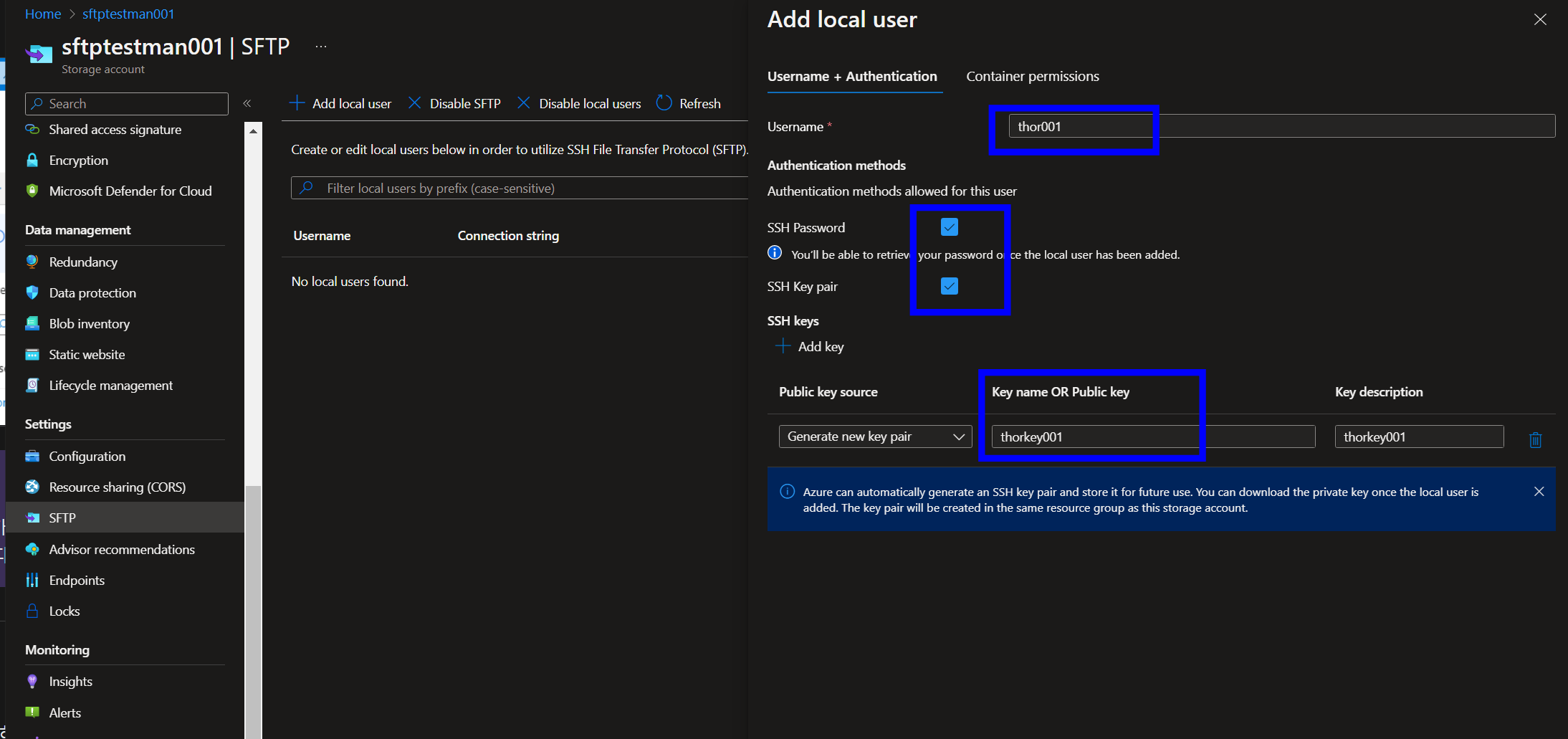Go to Home breadcrumb link
Image resolution: width=1568 pixels, height=739 pixels.
(x=43, y=14)
